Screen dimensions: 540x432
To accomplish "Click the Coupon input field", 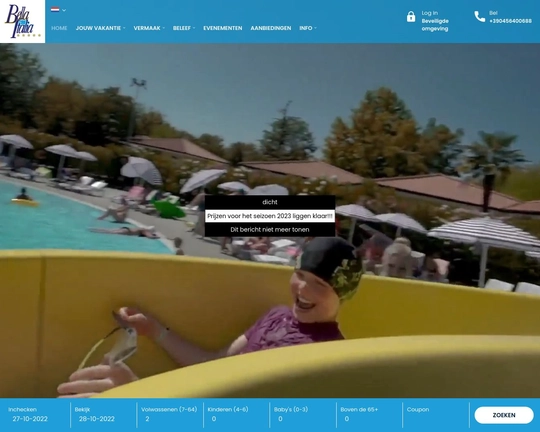I will pyautogui.click(x=435, y=415).
